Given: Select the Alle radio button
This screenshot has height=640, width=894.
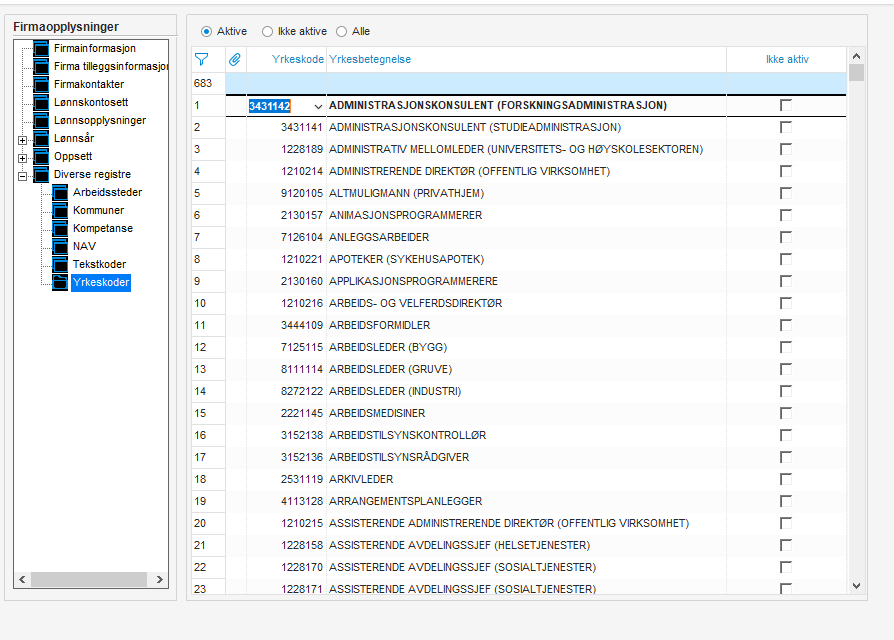Looking at the screenshot, I should tap(342, 31).
